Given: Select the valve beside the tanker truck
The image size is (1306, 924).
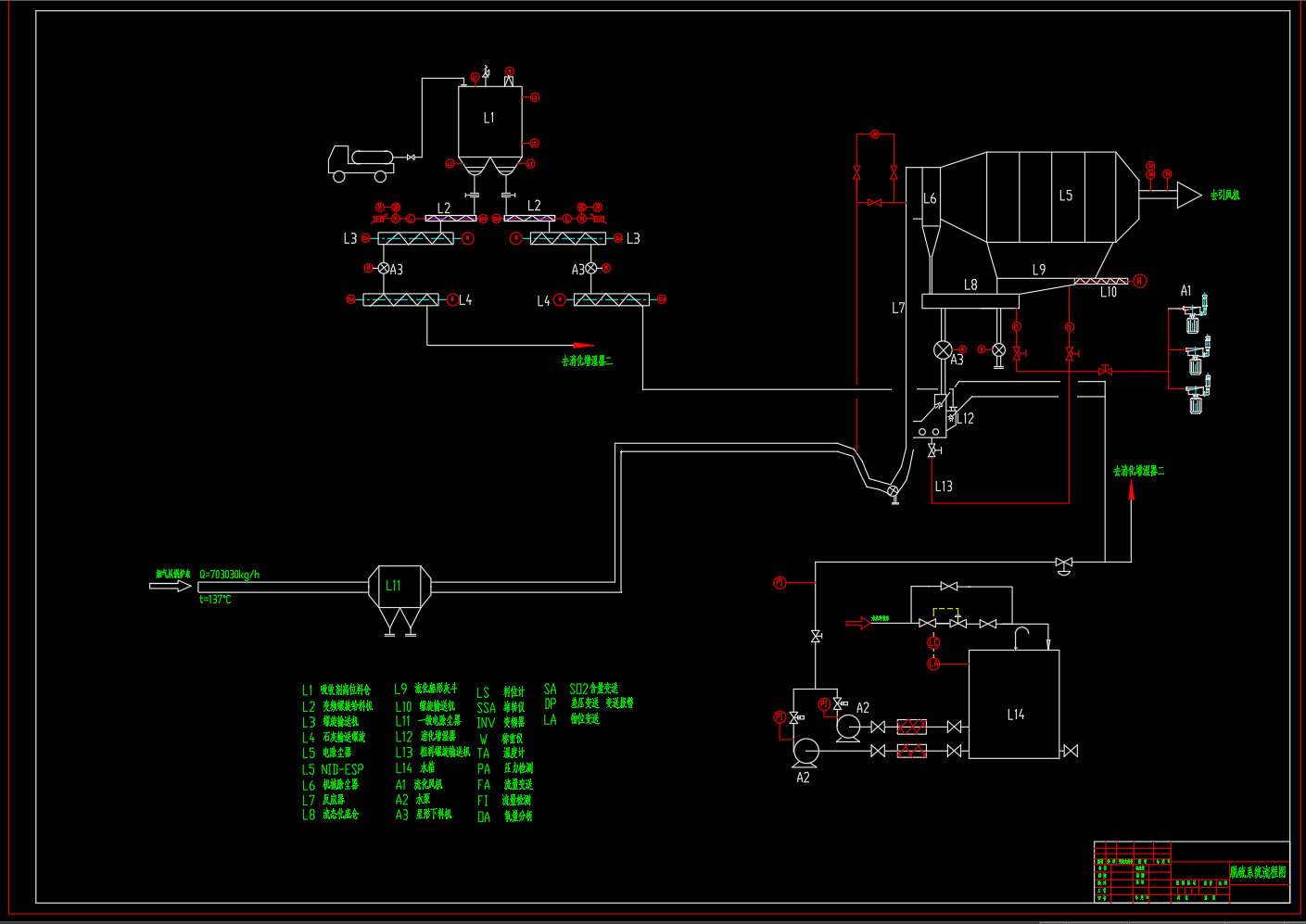Looking at the screenshot, I should click(x=411, y=158).
